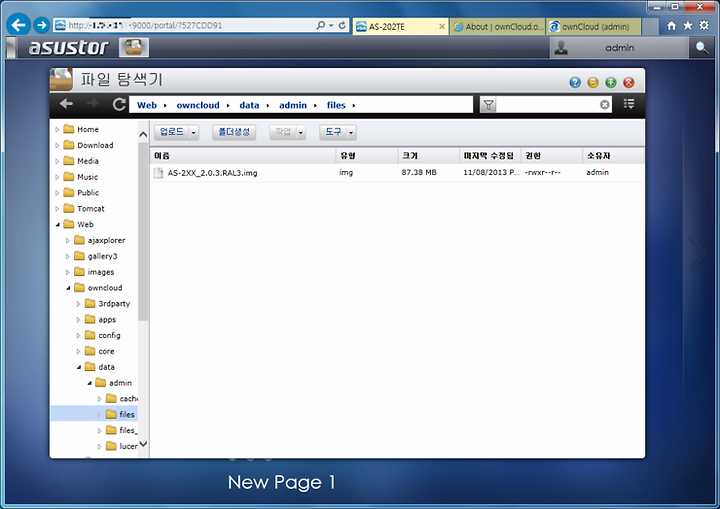Refresh the File Explorer folder view
Viewport: 720px width, 509px height.
pyautogui.click(x=119, y=104)
